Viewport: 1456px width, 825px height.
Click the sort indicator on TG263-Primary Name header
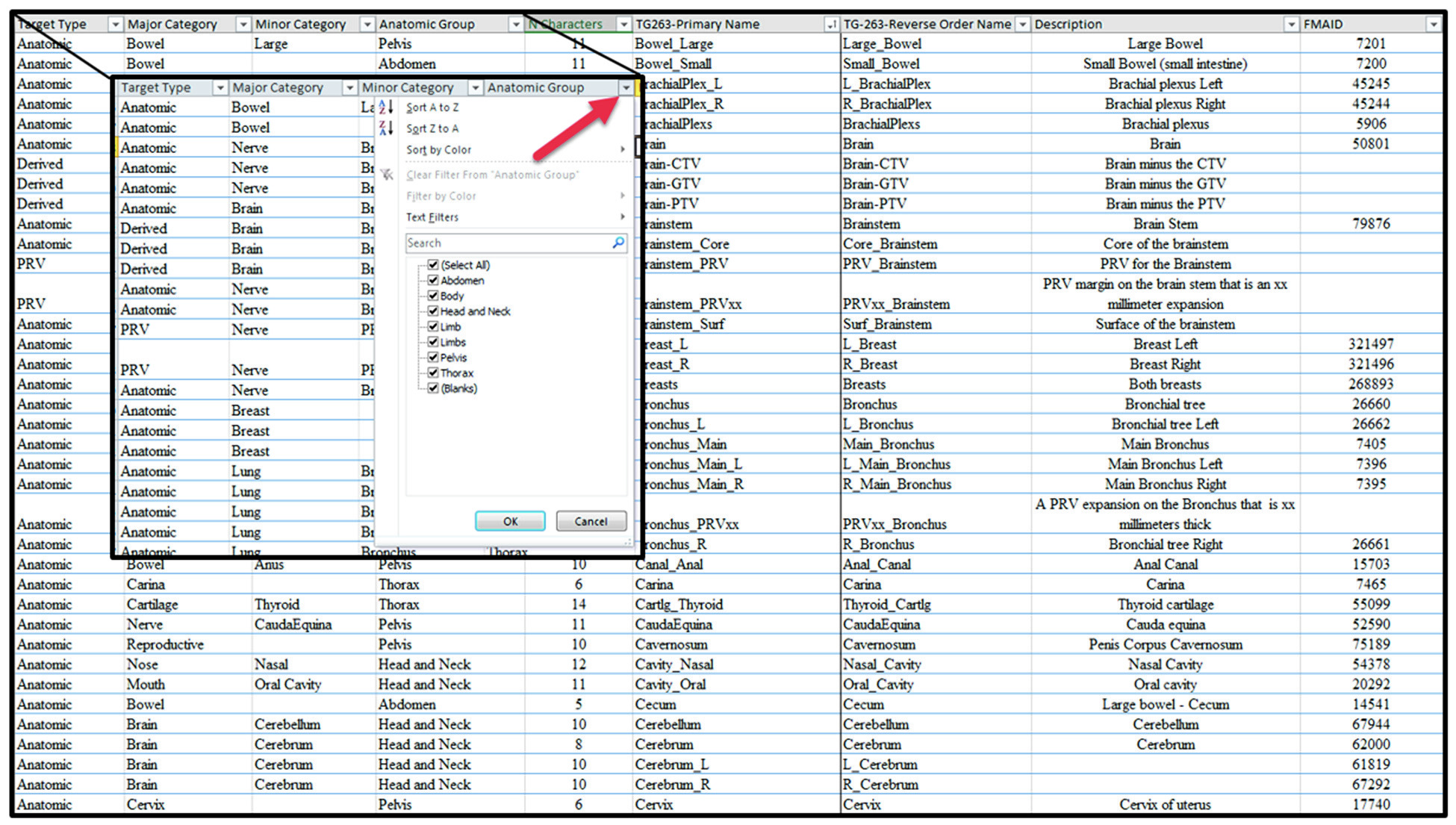[831, 24]
